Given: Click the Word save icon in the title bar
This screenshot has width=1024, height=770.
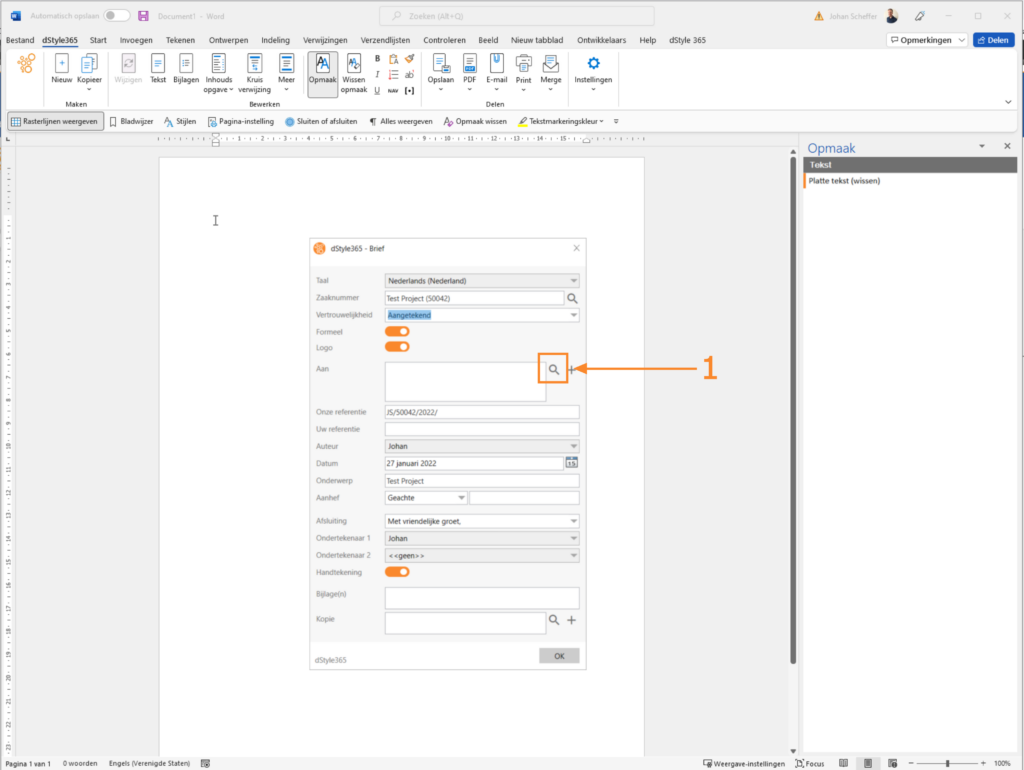Looking at the screenshot, I should click(143, 16).
